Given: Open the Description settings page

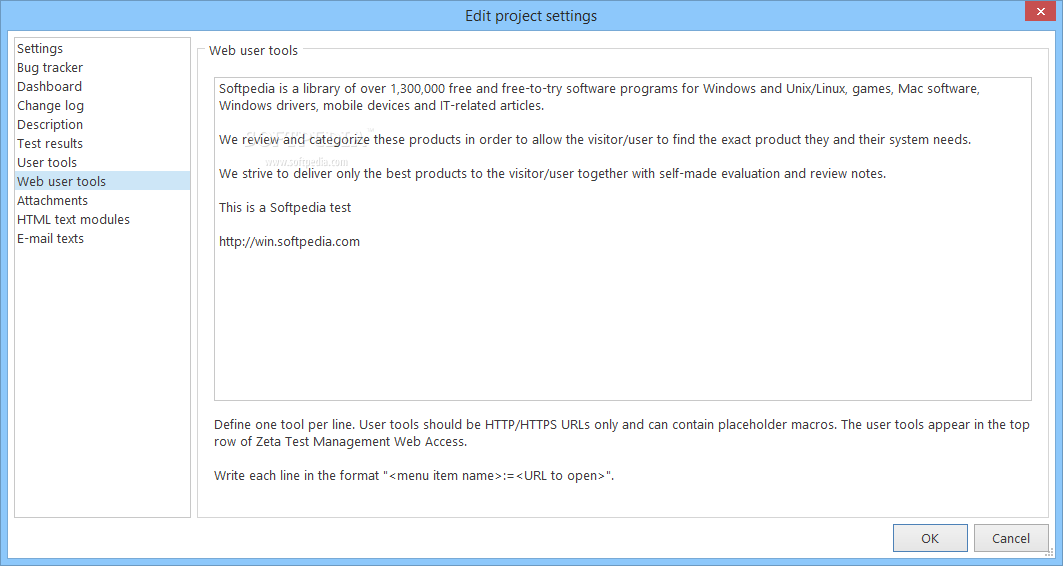Looking at the screenshot, I should (102, 125).
